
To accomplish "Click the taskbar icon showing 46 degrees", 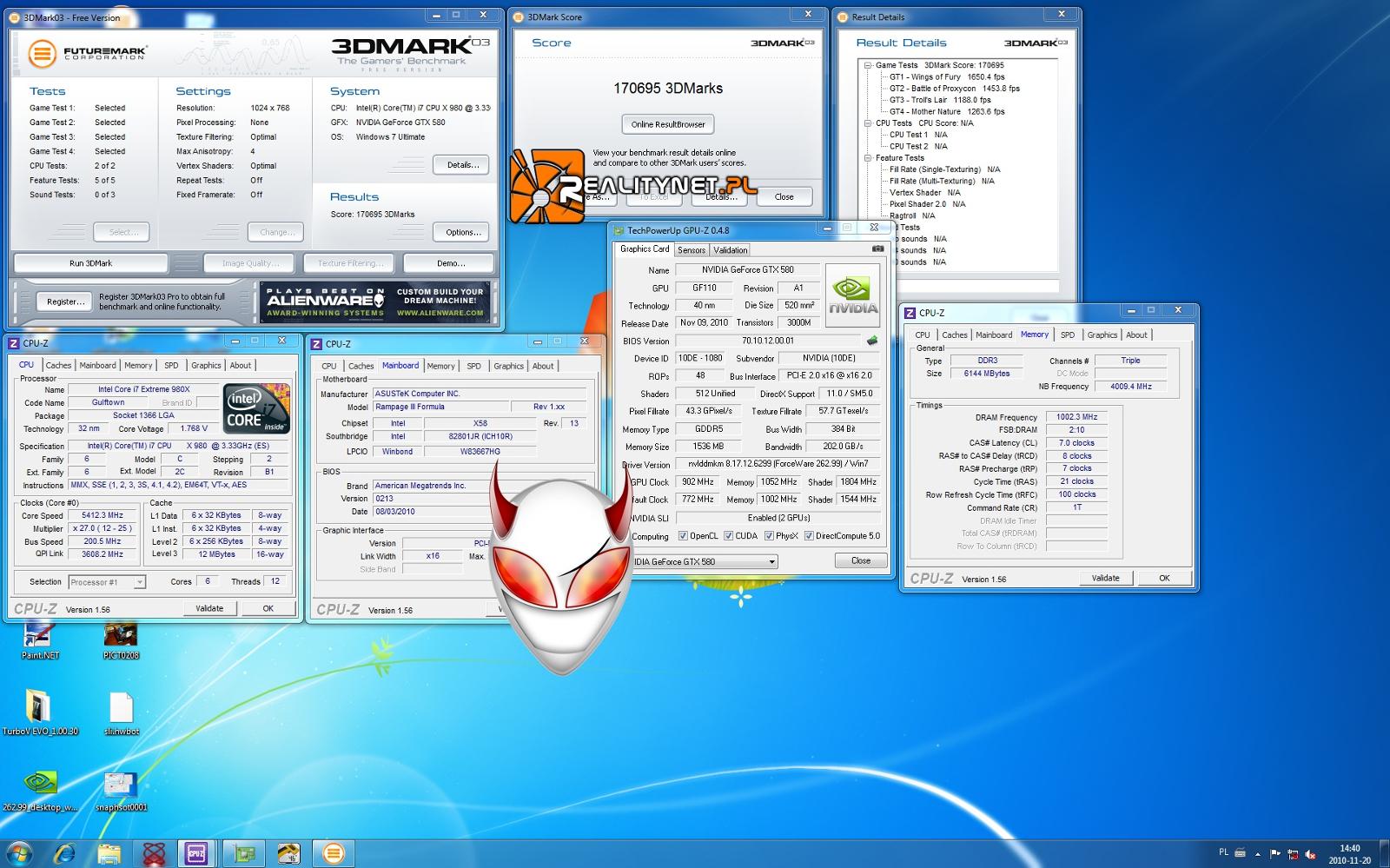I will tap(288, 853).
